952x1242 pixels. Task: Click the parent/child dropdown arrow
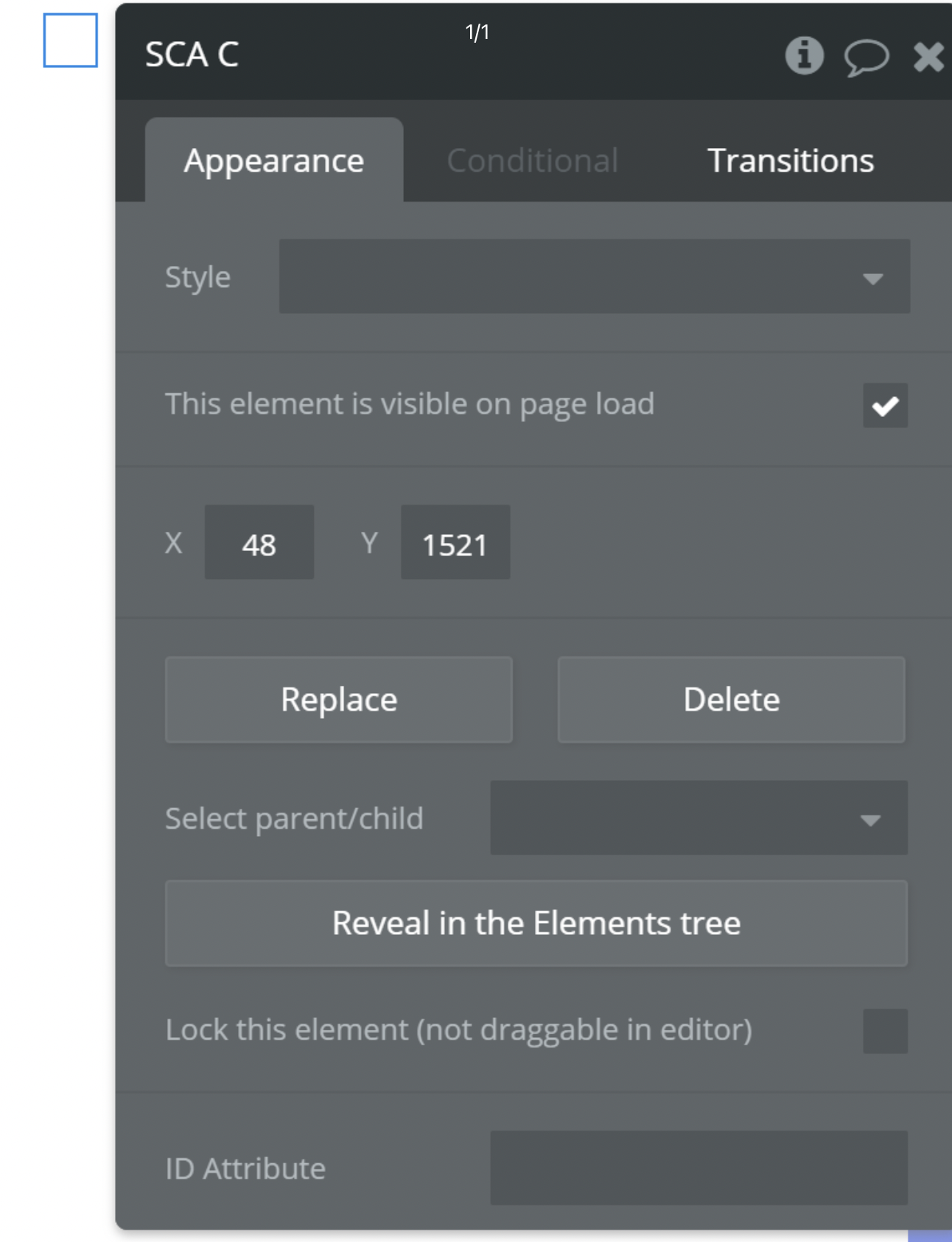(870, 820)
